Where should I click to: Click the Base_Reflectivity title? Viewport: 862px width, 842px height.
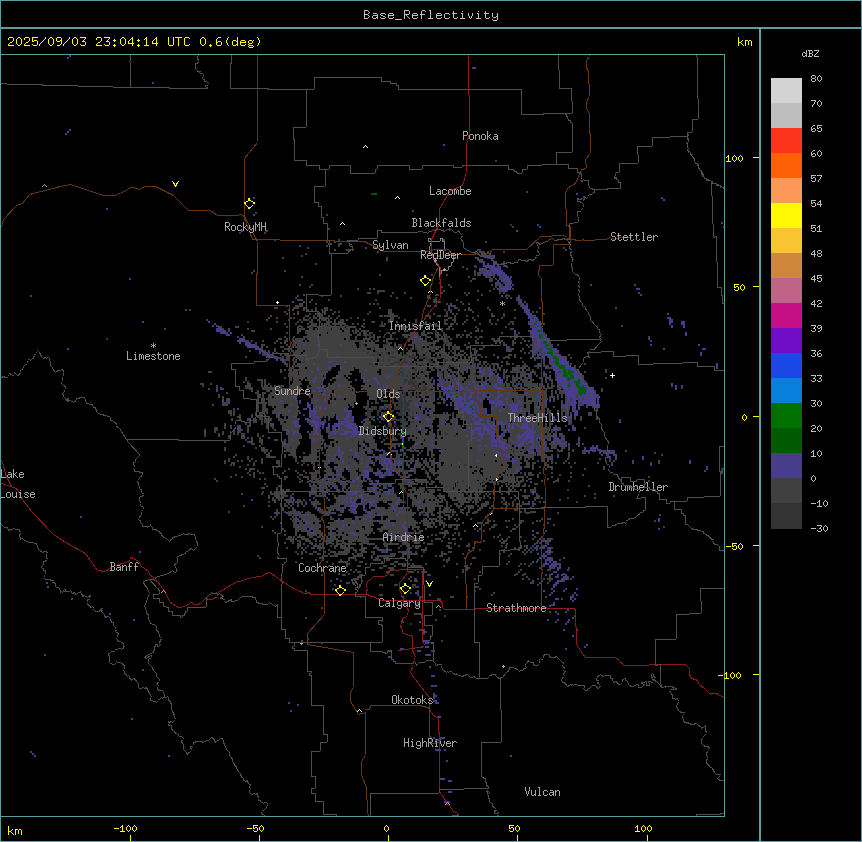[431, 15]
